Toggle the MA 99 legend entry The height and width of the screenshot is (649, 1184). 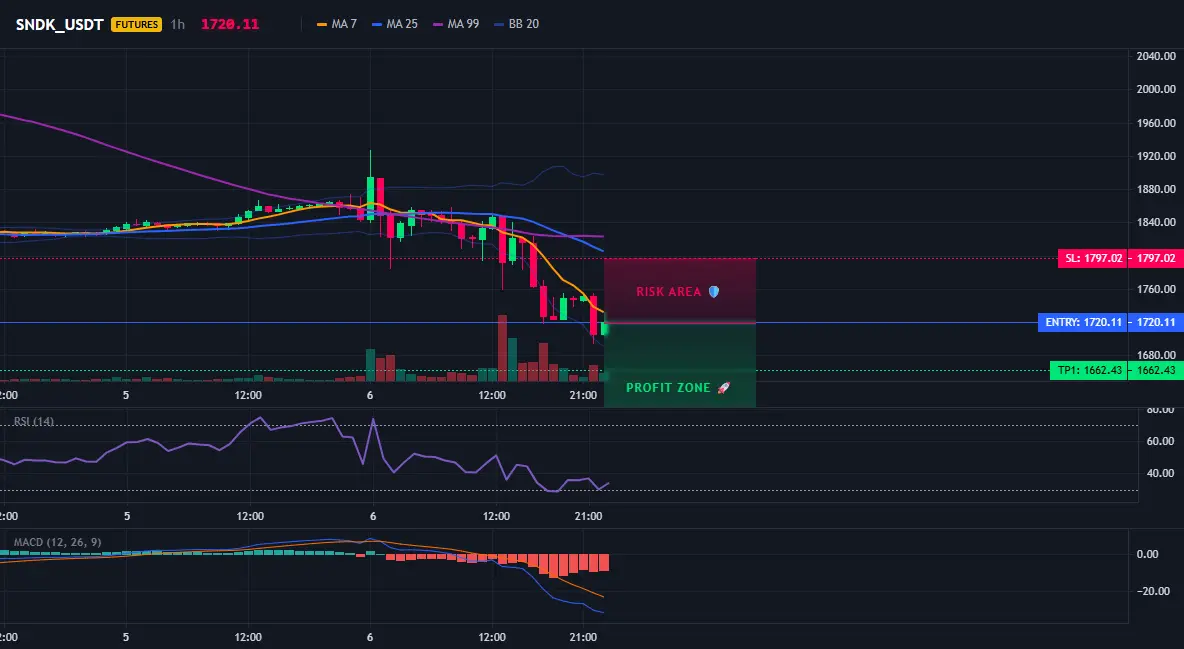coord(456,24)
